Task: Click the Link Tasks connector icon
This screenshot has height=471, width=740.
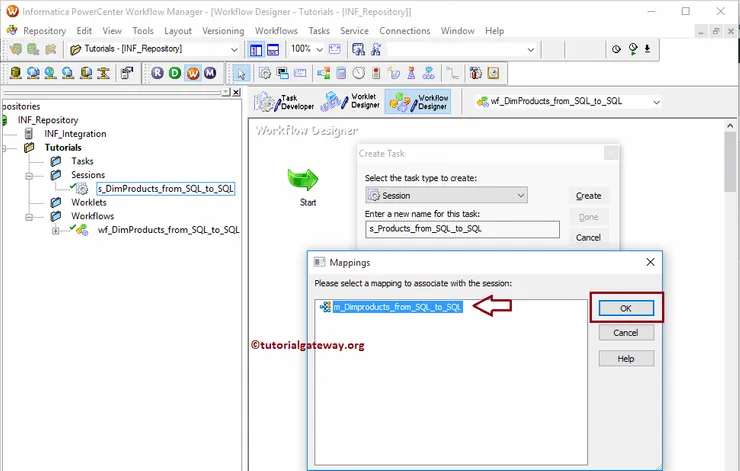Action: 452,73
